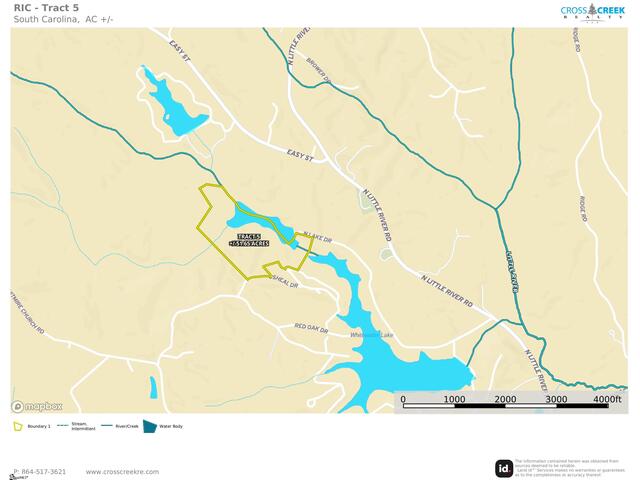Click the Boundary 1 legend icon
This screenshot has height=480, width=640.
click(x=18, y=427)
